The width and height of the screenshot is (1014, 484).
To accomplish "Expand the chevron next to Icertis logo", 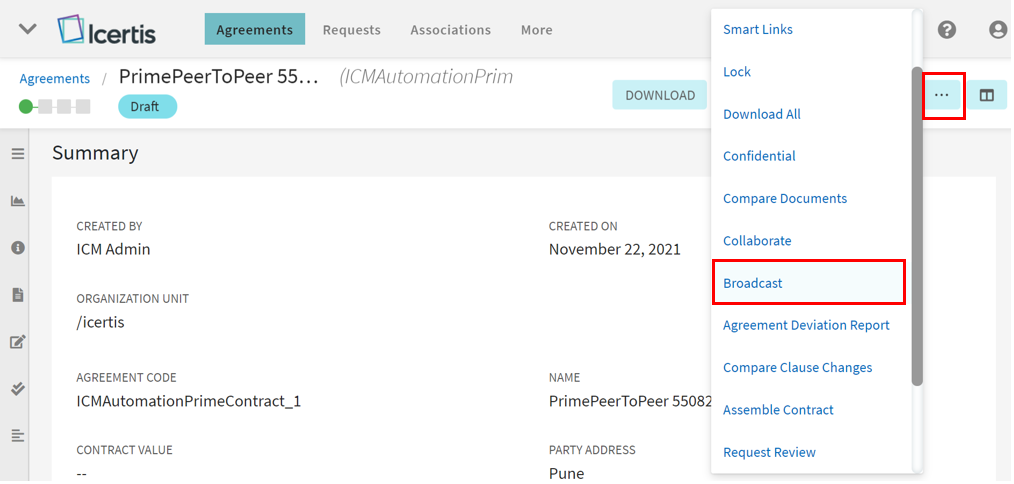I will (28, 29).
